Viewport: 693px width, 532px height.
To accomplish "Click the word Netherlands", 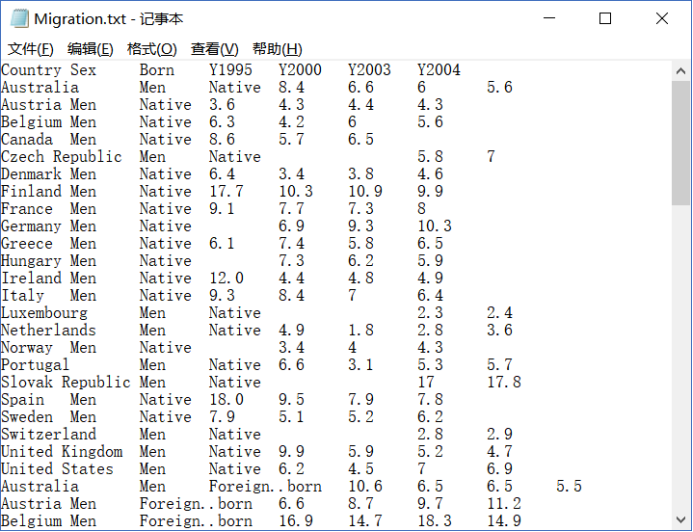I will pyautogui.click(x=48, y=331).
